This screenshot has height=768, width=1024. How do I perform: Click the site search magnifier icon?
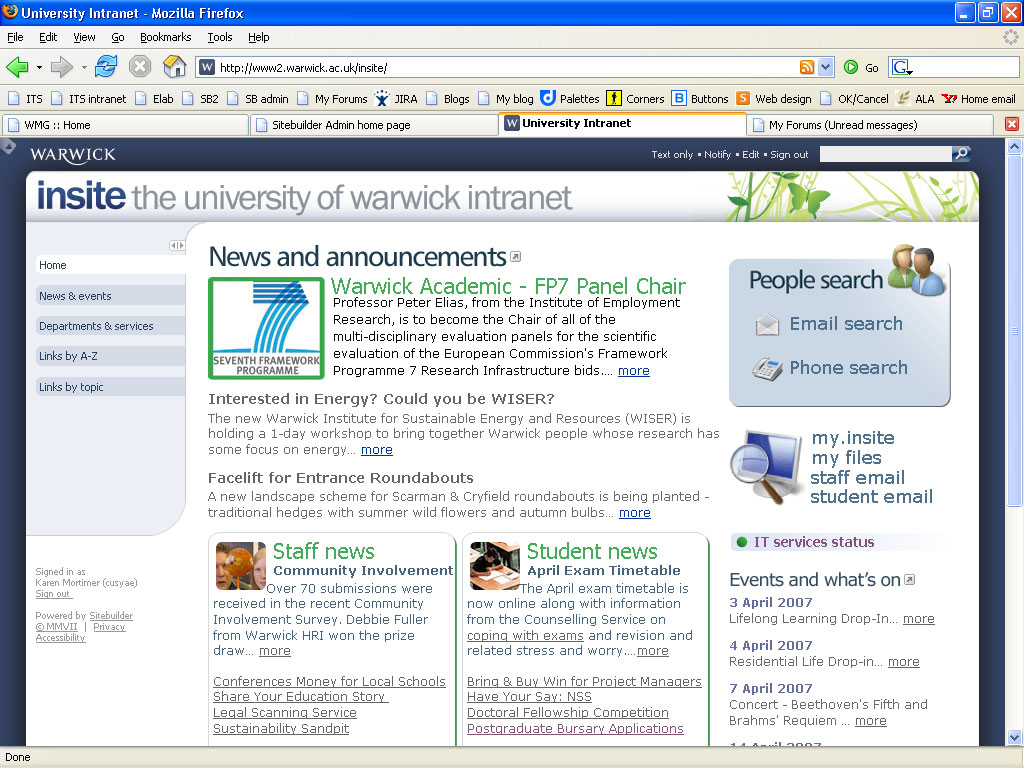tap(961, 154)
